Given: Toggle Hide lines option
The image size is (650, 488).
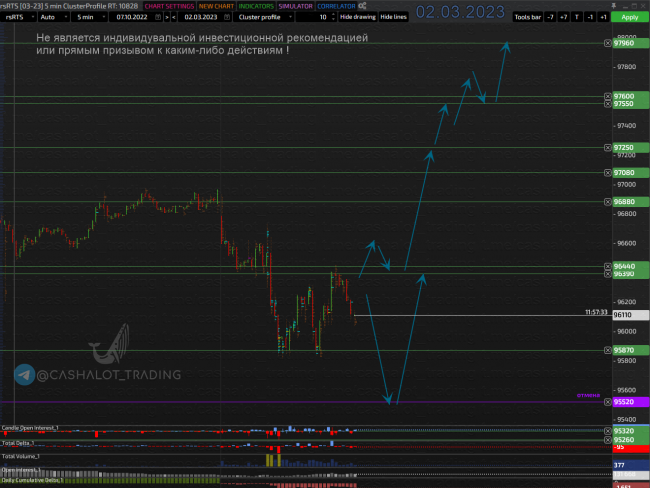Looking at the screenshot, I should tap(393, 17).
